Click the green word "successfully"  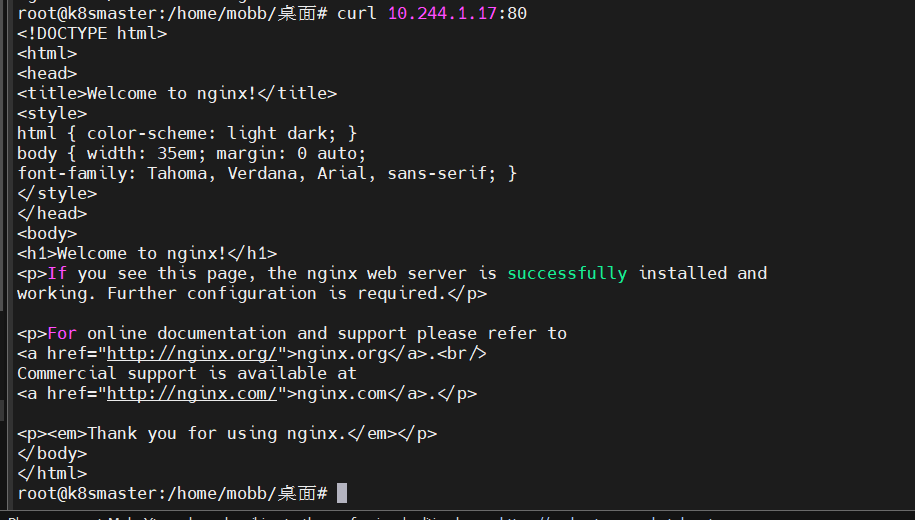pyautogui.click(x=567, y=273)
